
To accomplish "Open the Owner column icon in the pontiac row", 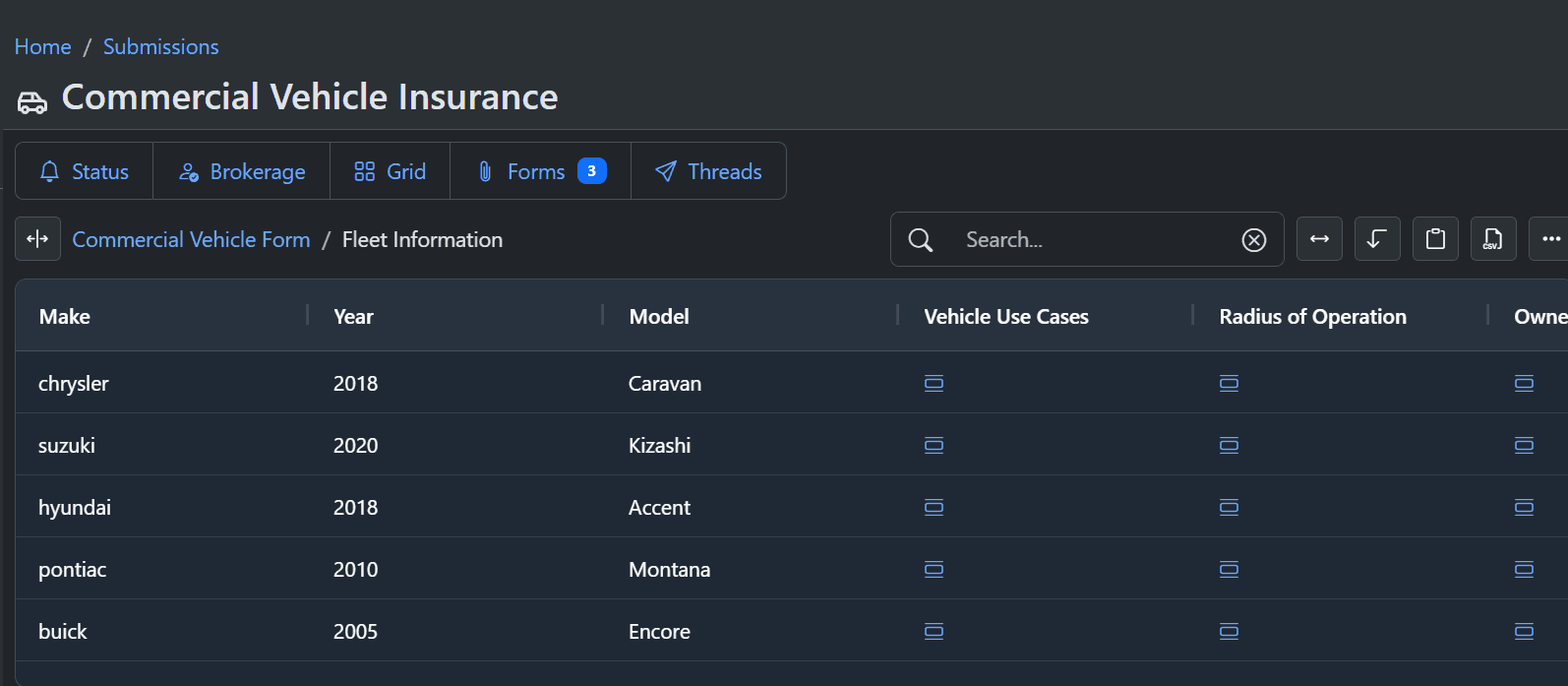I will pyautogui.click(x=1524, y=569).
